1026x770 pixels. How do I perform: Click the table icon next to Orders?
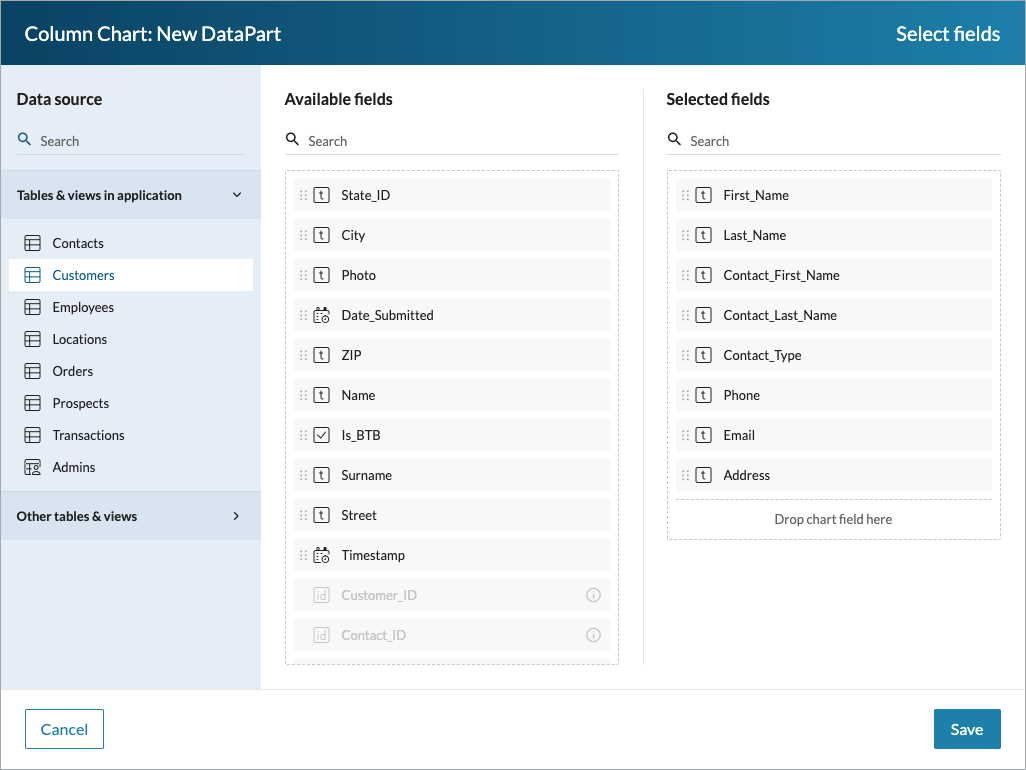pos(31,371)
